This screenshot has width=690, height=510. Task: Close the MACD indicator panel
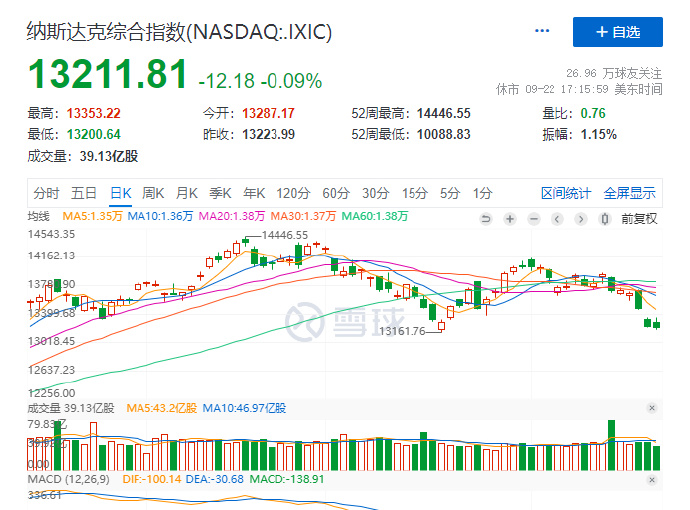pos(652,480)
